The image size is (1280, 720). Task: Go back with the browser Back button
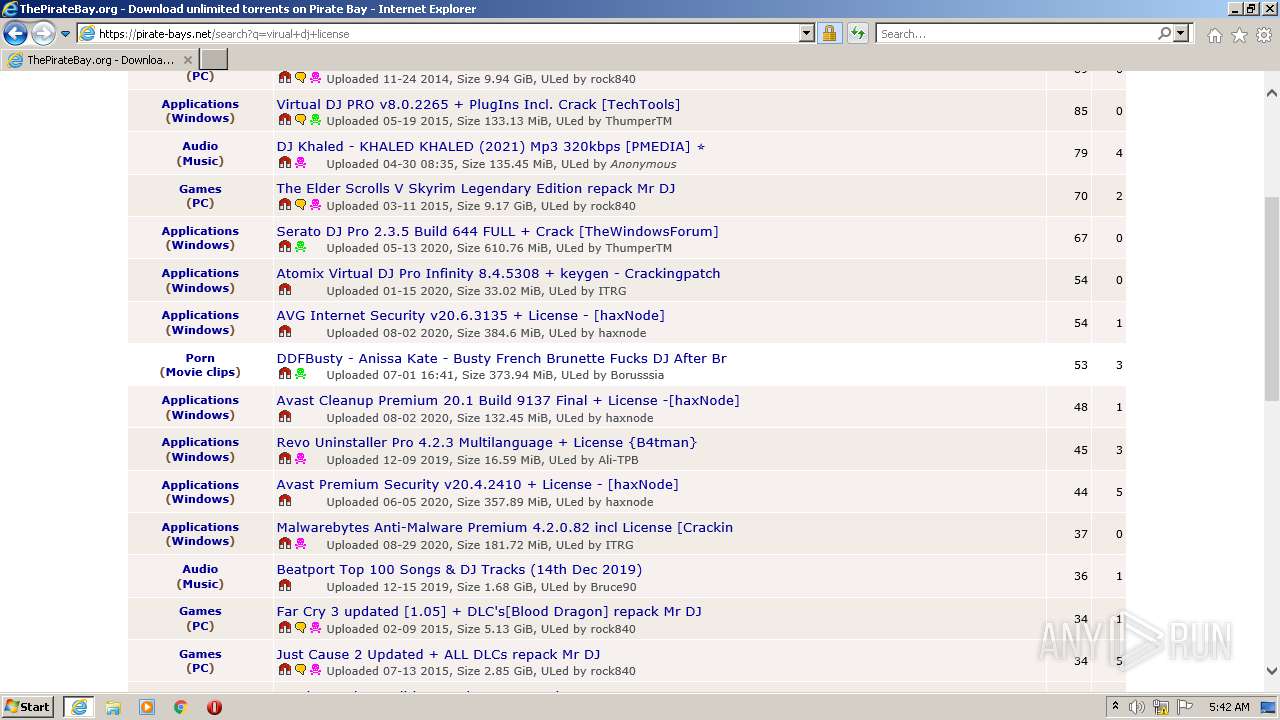pyautogui.click(x=15, y=33)
